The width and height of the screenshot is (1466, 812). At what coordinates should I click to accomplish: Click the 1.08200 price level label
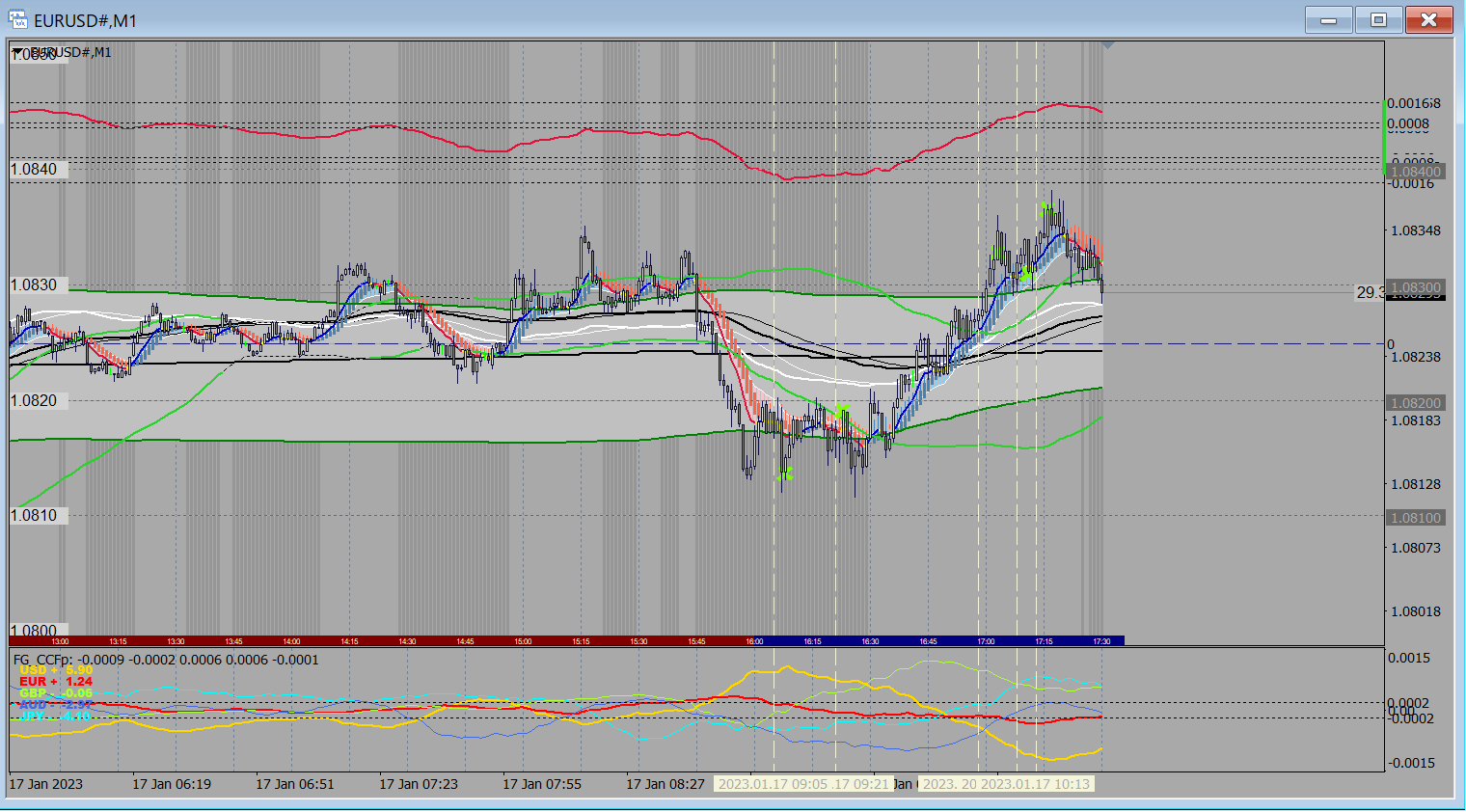(x=1415, y=403)
